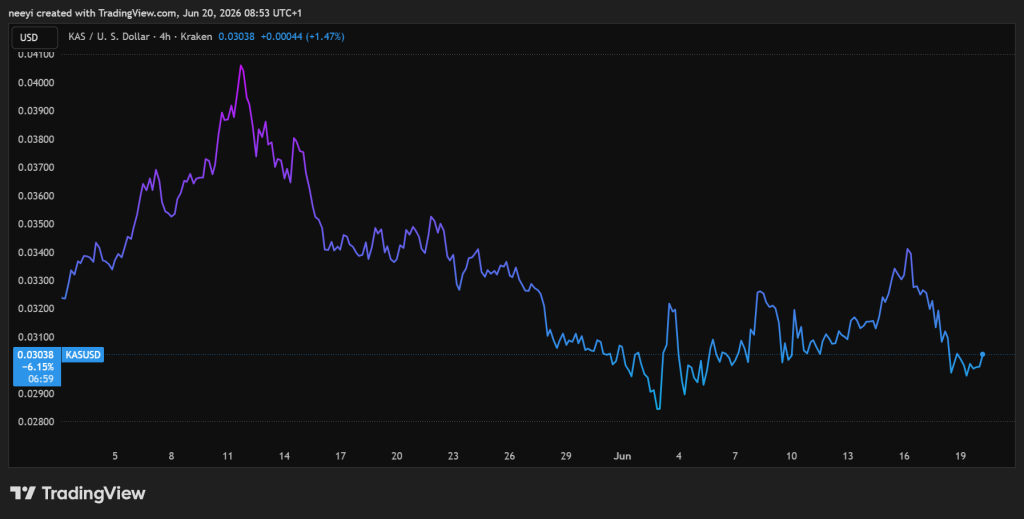1024x519 pixels.
Task: Click the date label 4 on time axis
Action: 679,456
